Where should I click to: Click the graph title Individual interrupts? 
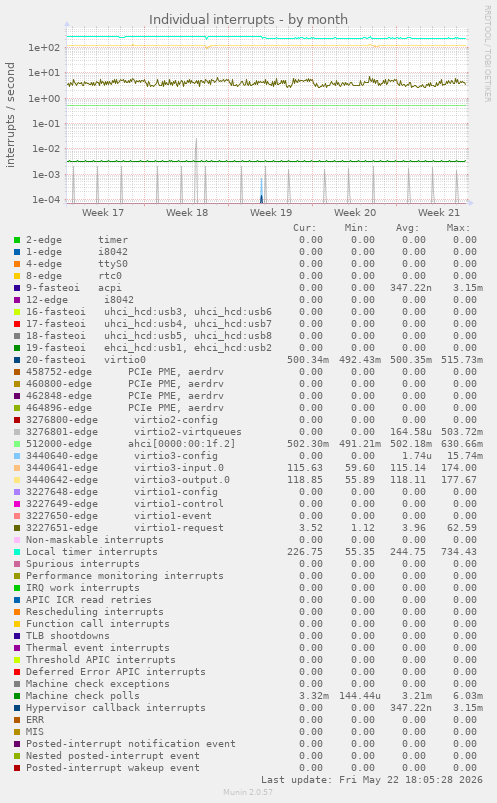coord(248,19)
